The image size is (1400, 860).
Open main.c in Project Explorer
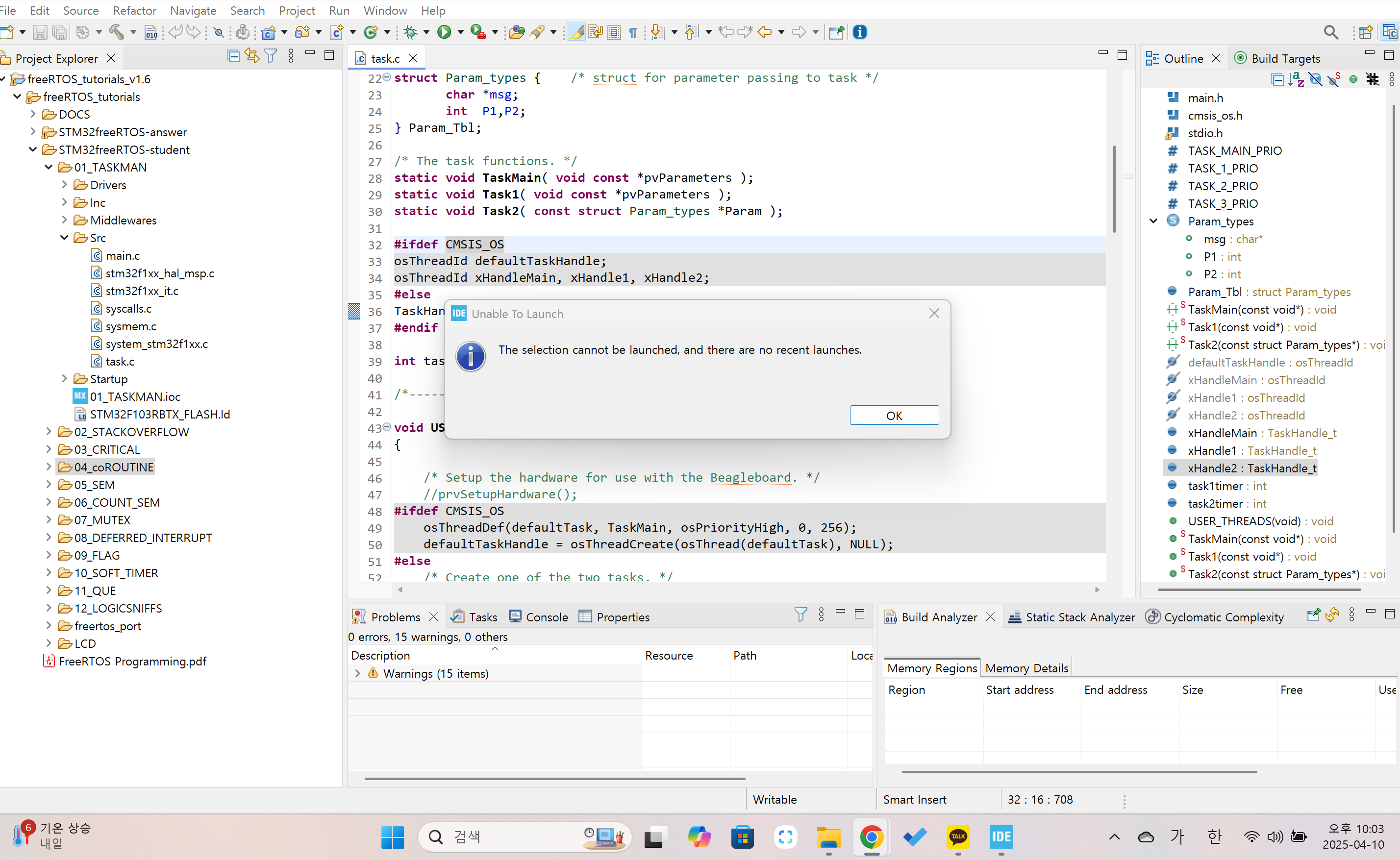point(123,255)
